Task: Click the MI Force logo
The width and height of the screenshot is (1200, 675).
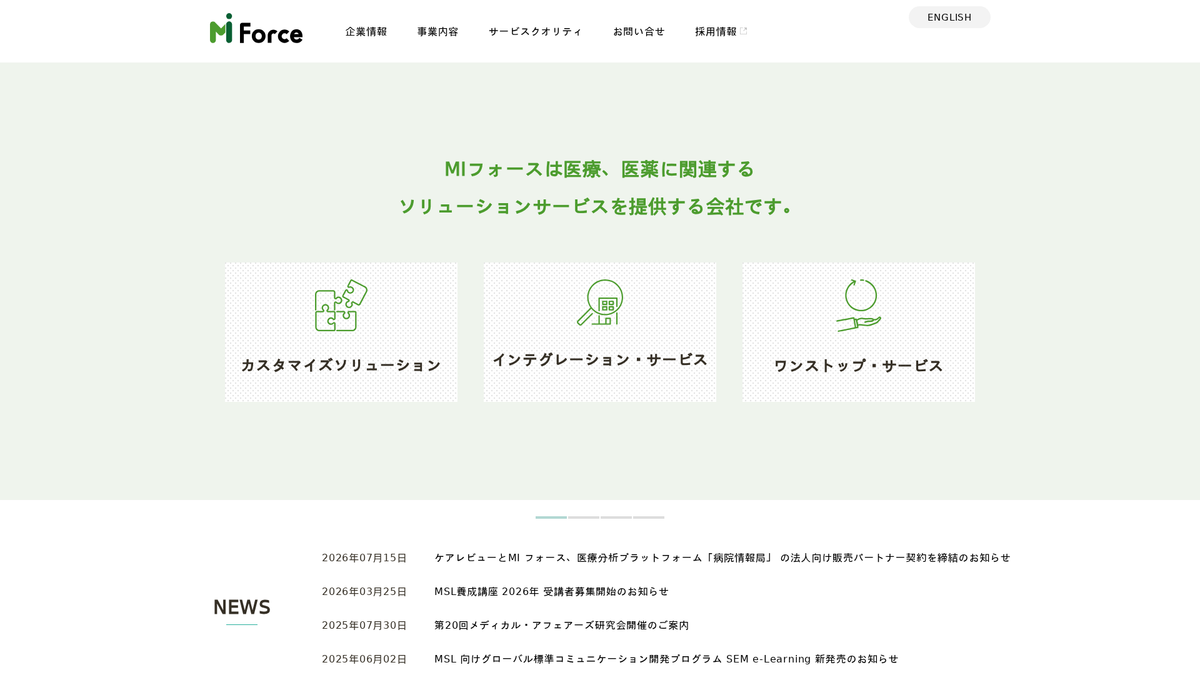Action: (256, 29)
